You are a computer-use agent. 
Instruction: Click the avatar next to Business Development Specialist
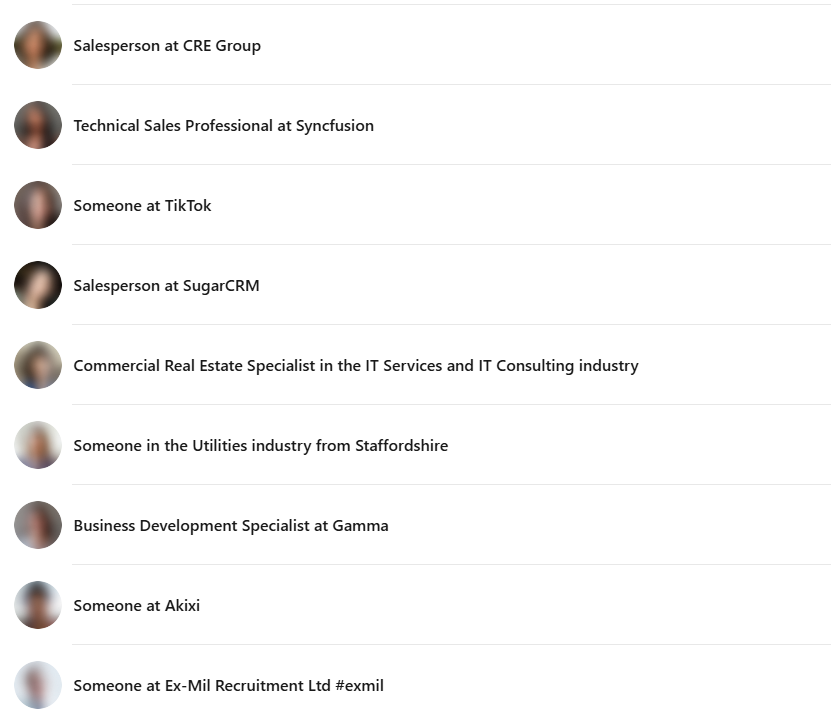coord(38,525)
